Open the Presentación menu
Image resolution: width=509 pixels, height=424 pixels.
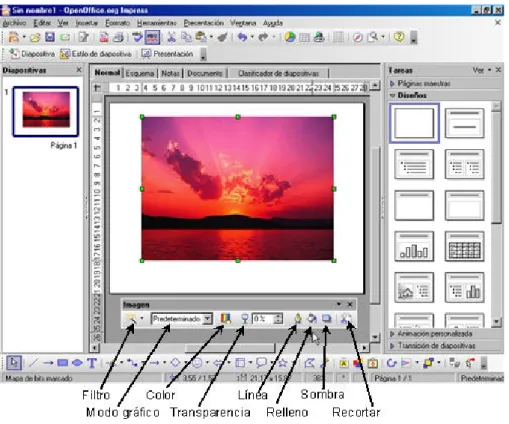203,23
